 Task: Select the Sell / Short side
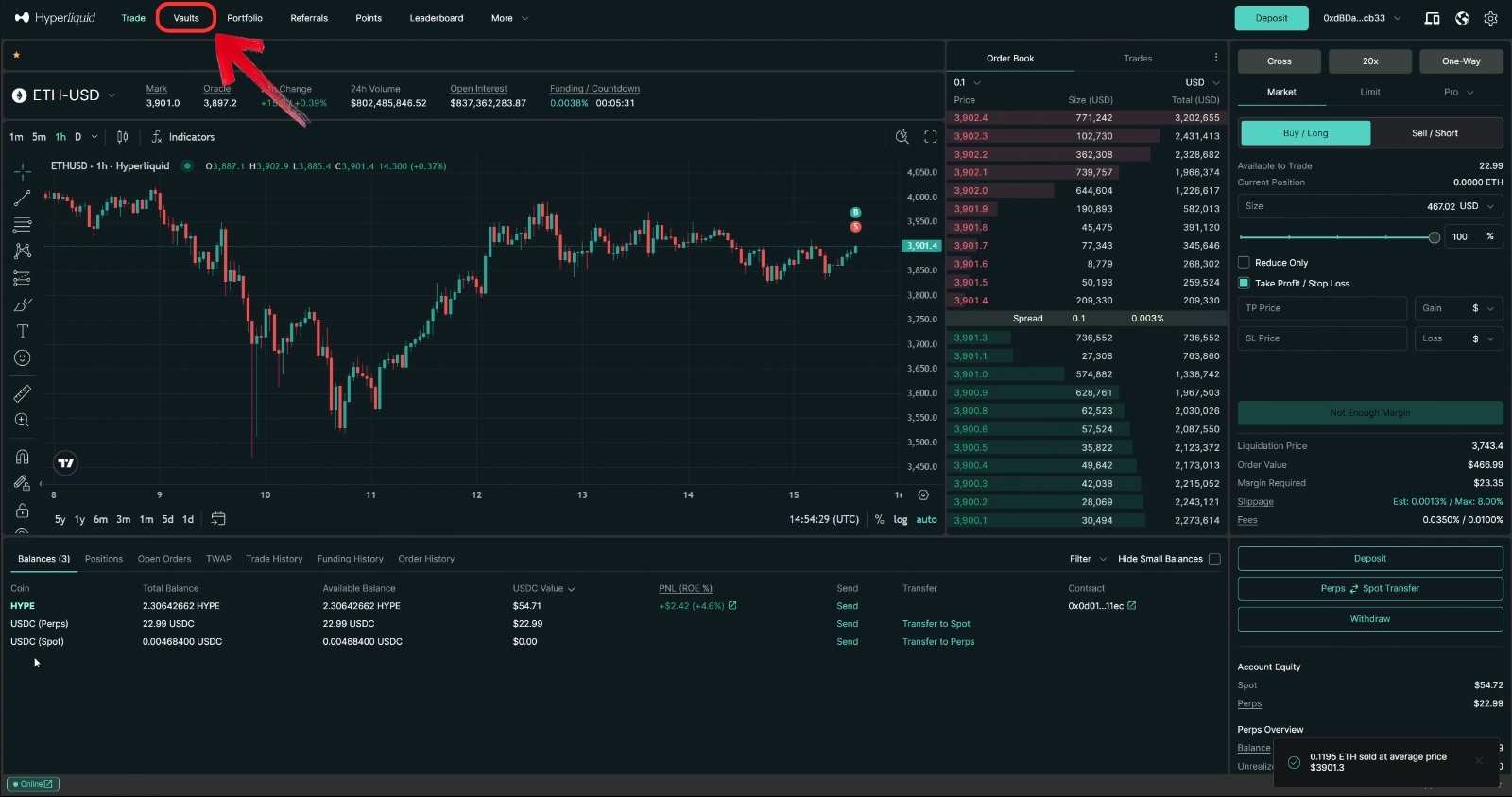pyautogui.click(x=1435, y=133)
